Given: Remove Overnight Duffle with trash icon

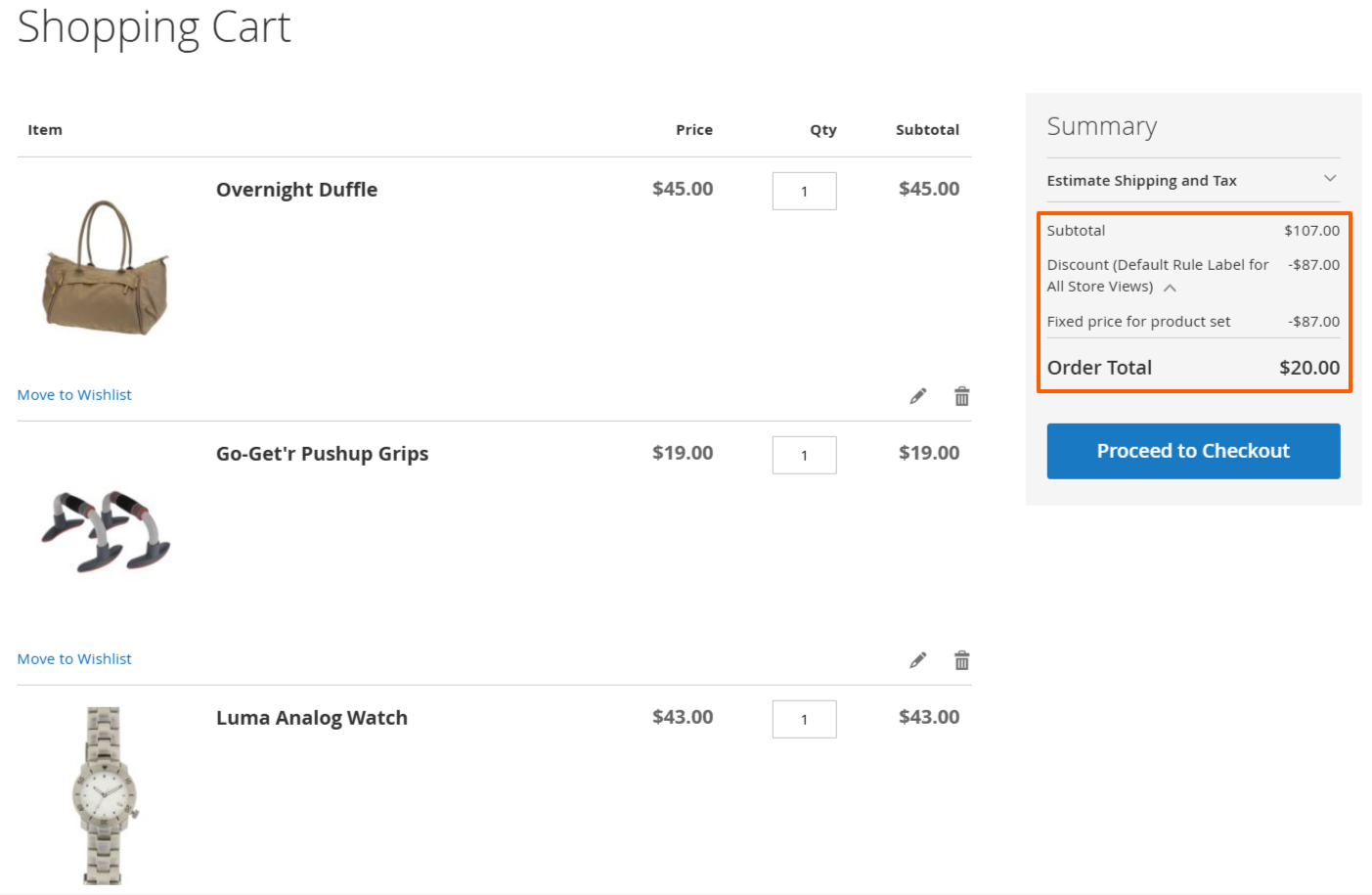Looking at the screenshot, I should point(962,396).
